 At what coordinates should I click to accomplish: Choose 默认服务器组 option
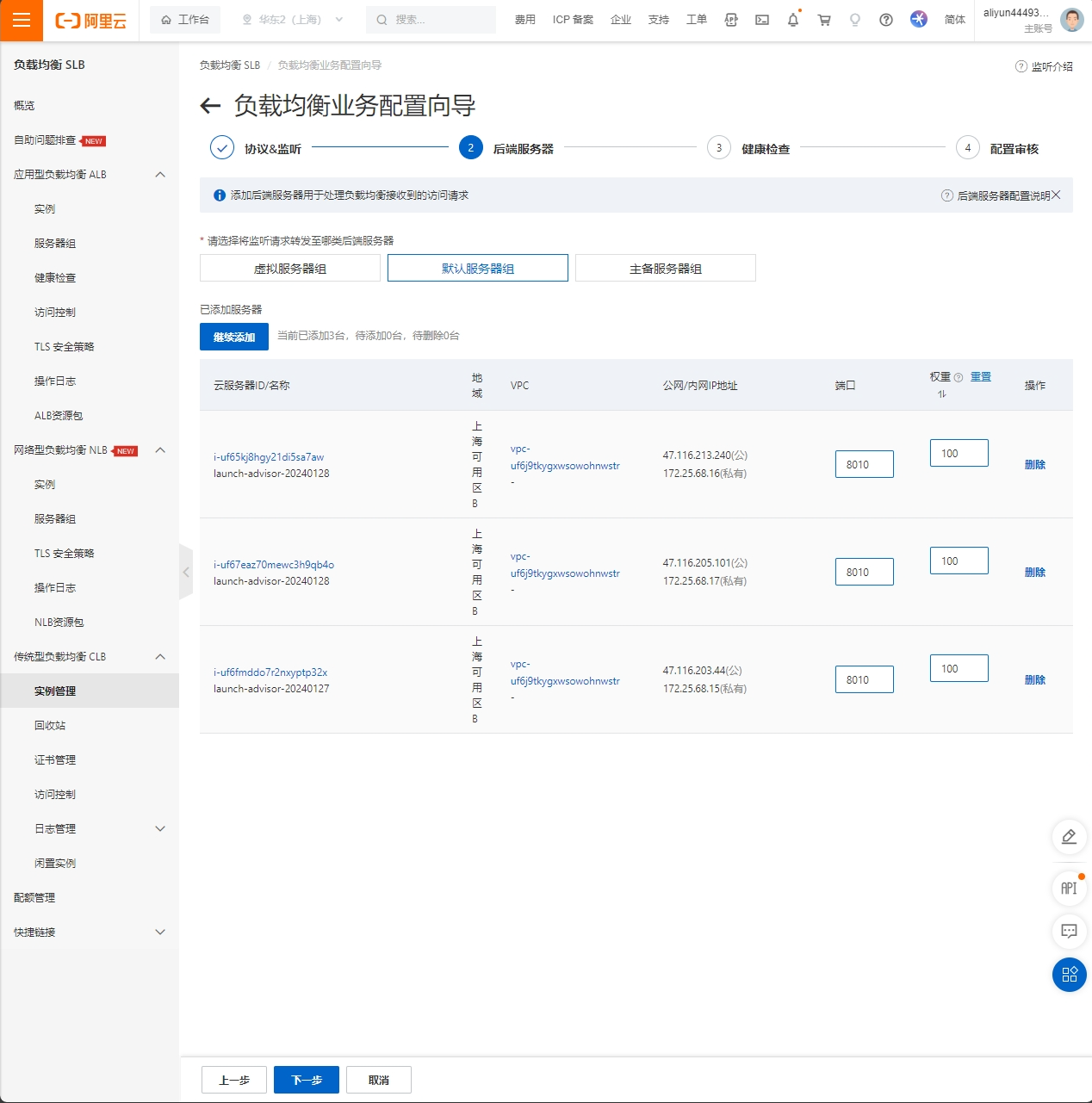(478, 269)
